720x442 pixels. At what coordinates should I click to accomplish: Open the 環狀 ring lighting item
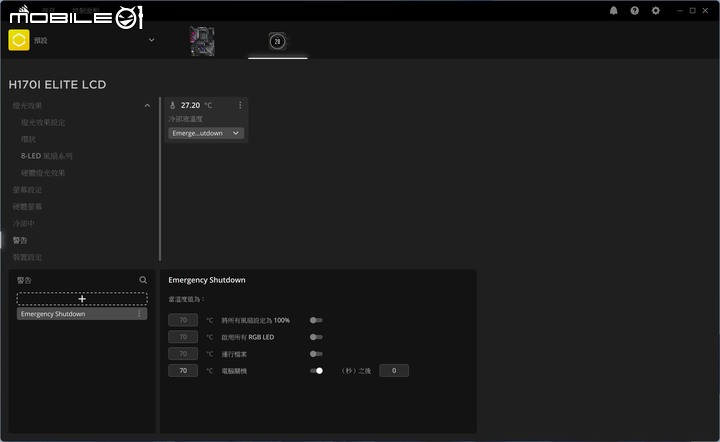click(28, 139)
